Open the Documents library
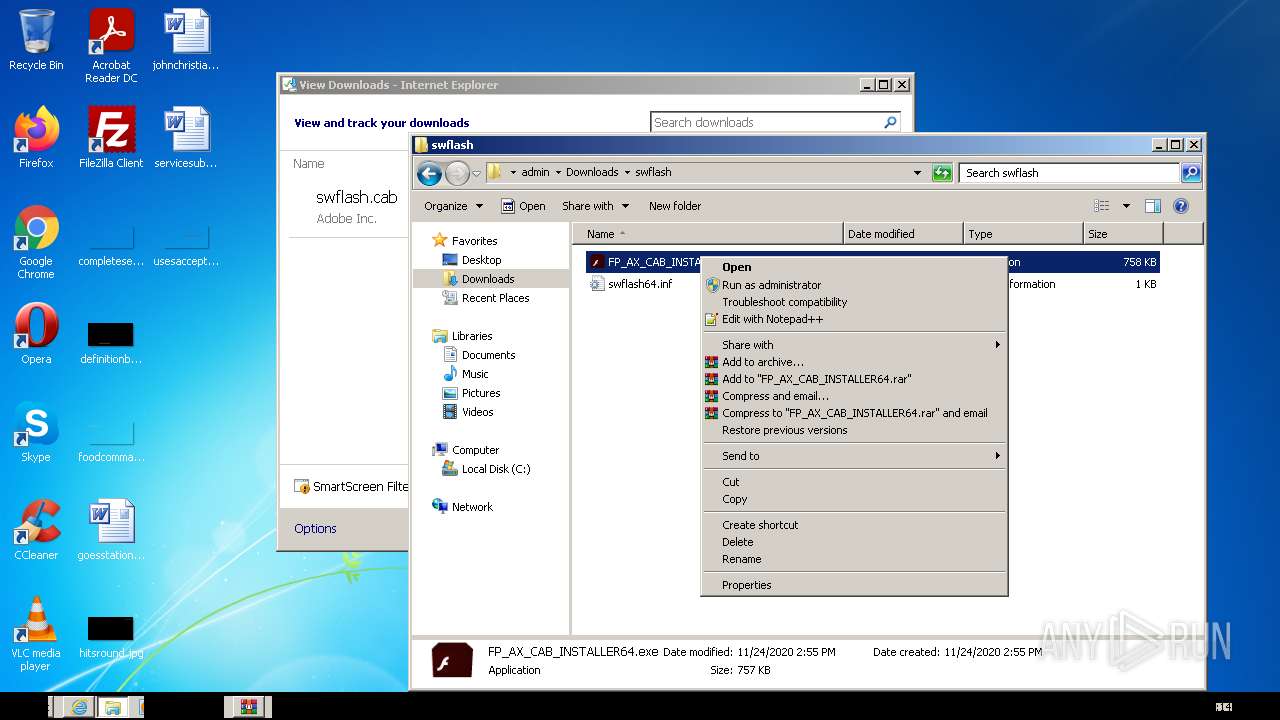 (x=479, y=355)
